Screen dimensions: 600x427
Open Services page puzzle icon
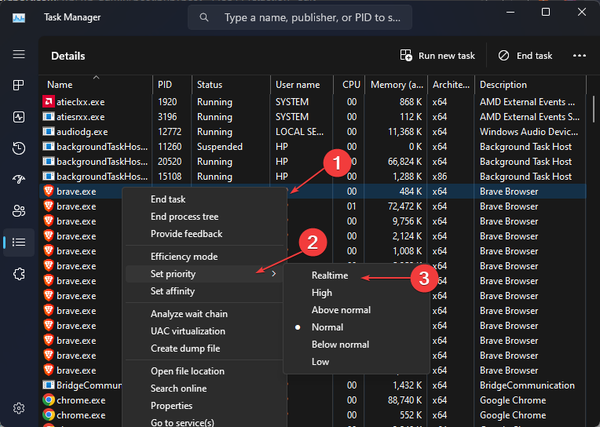point(18,273)
